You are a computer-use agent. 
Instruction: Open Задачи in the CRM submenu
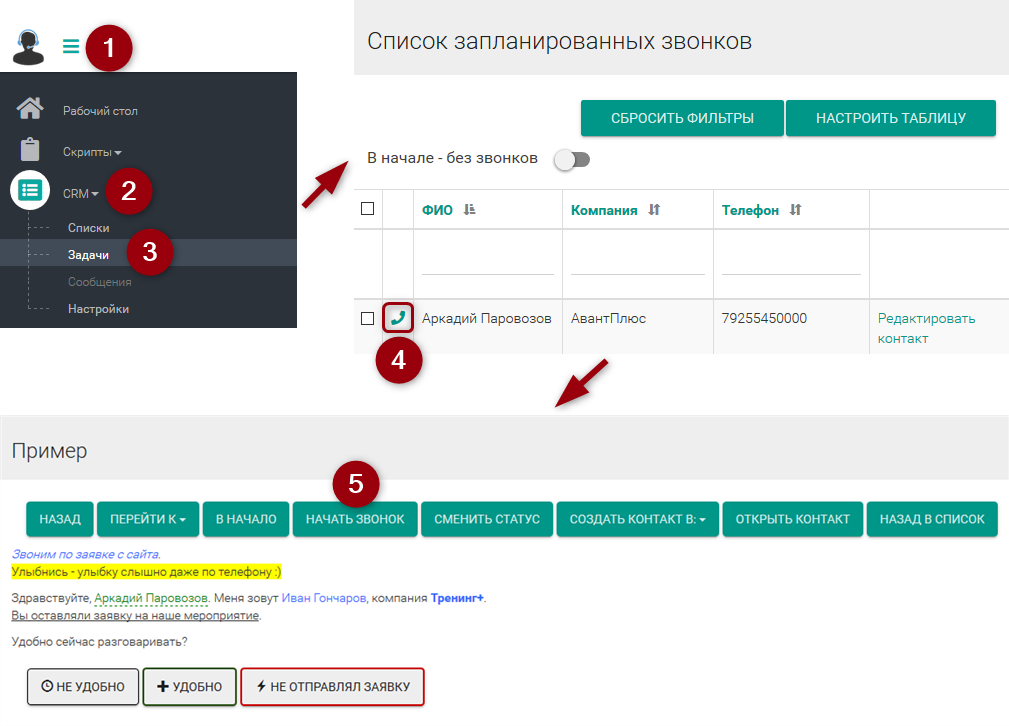tap(88, 255)
